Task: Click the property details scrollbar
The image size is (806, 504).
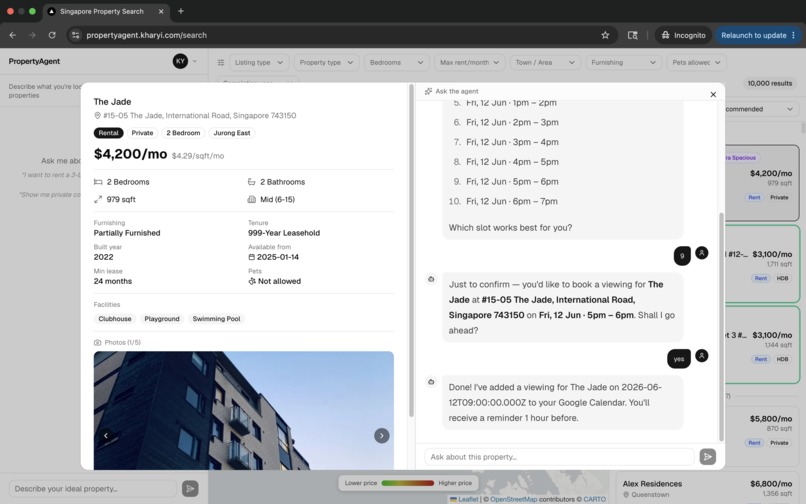Action: (x=411, y=250)
